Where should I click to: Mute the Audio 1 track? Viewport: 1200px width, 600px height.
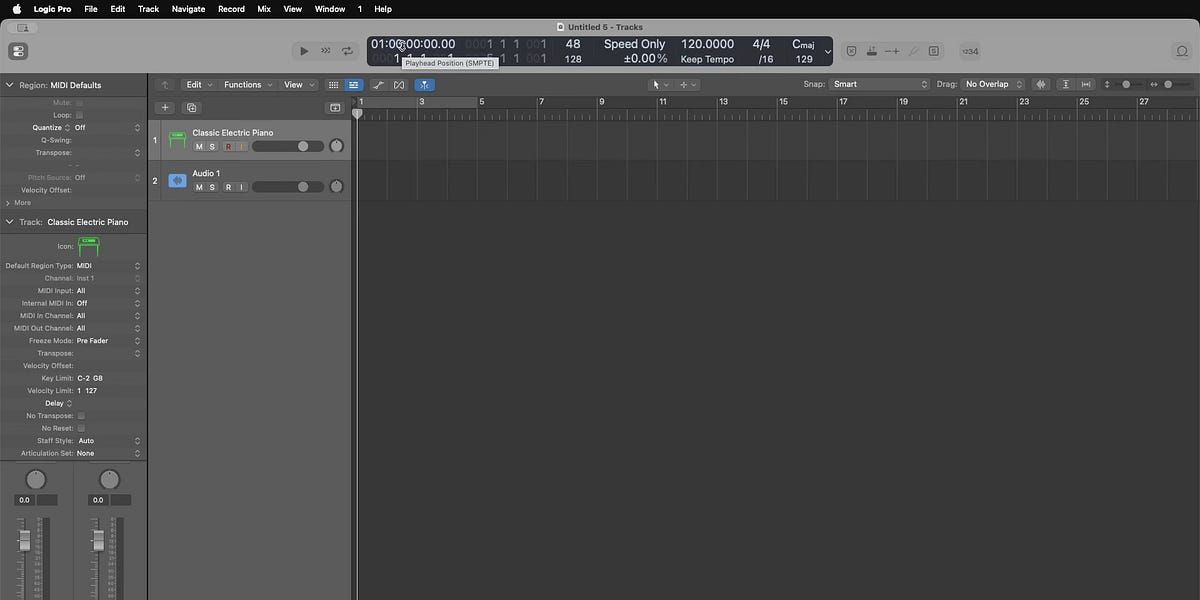(x=199, y=187)
